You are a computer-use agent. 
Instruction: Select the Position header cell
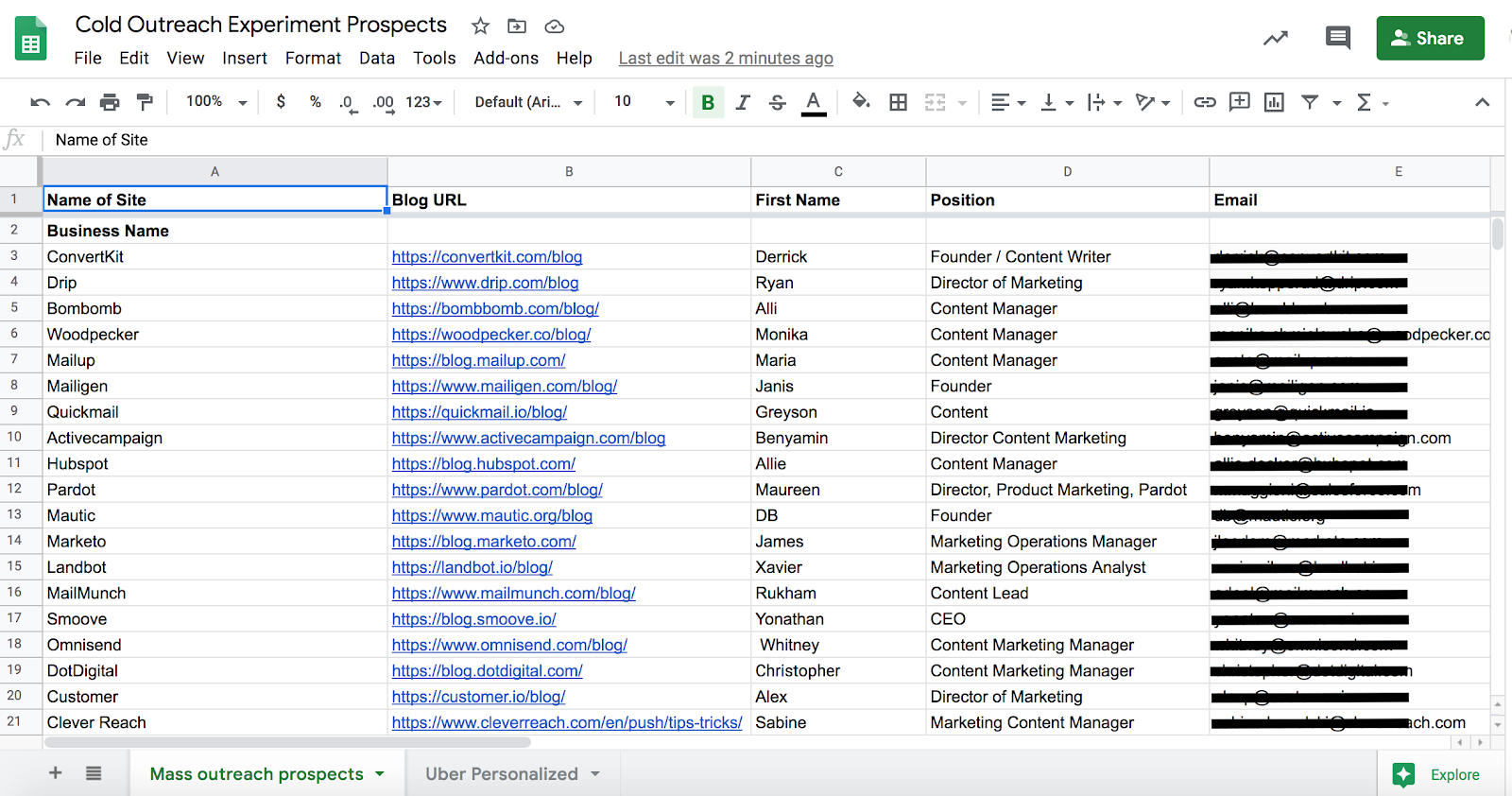[1068, 200]
